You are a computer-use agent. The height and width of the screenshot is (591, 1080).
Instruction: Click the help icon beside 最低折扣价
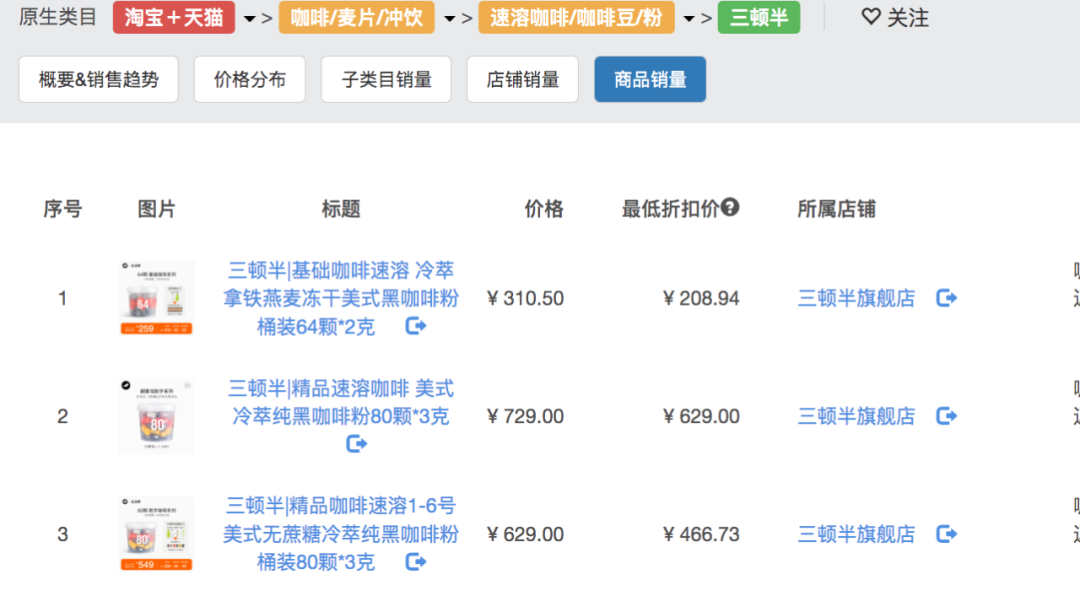730,207
